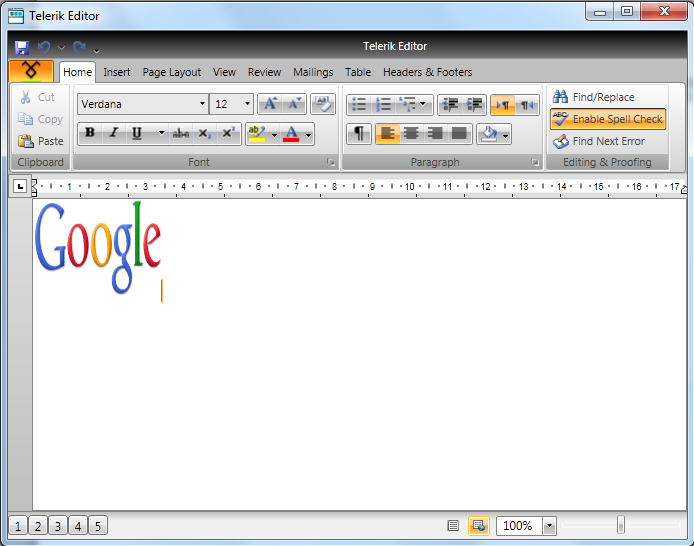694x546 pixels.
Task: Toggle Italic formatting
Action: pyautogui.click(x=114, y=134)
